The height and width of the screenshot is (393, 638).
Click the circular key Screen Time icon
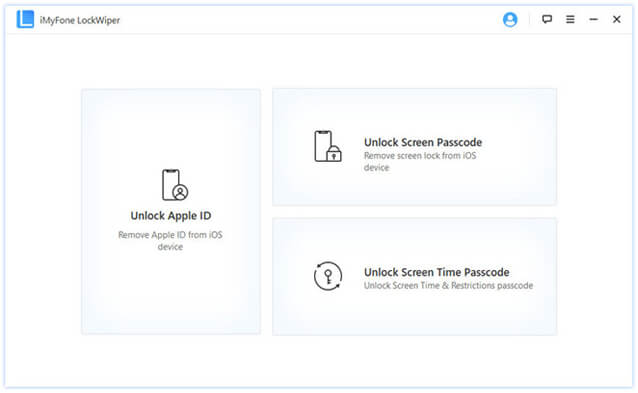click(328, 276)
